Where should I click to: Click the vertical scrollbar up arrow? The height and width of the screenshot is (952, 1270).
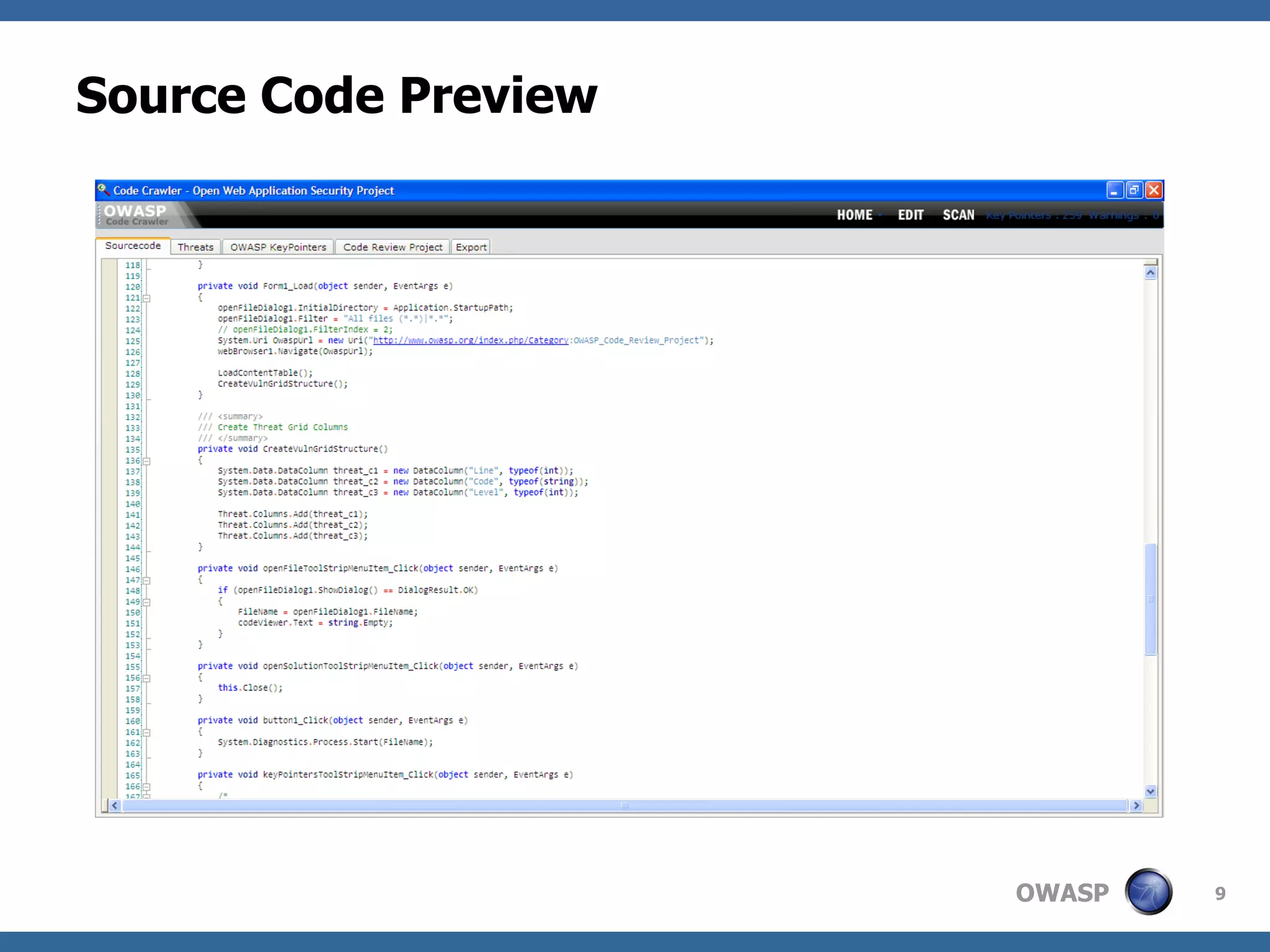[x=1150, y=273]
